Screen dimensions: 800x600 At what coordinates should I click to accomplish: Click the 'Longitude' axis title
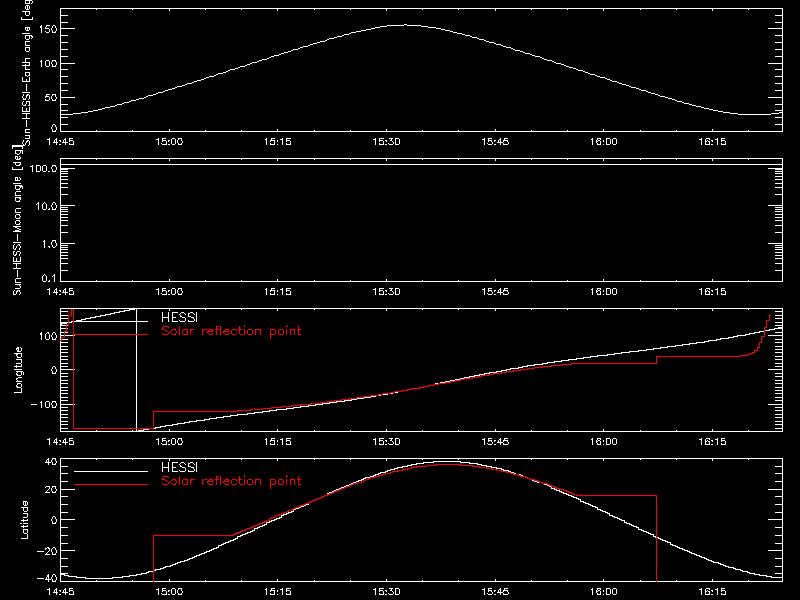coord(18,370)
